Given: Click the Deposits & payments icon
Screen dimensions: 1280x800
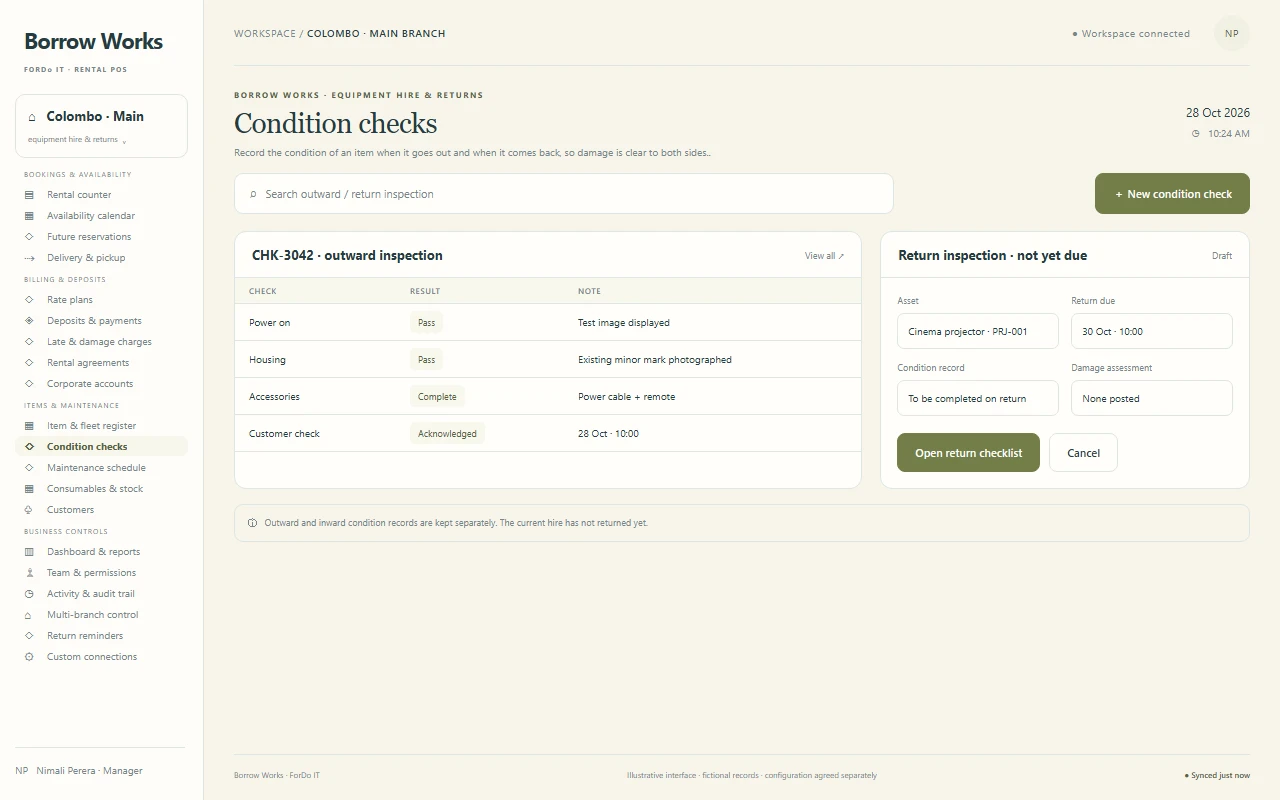Looking at the screenshot, I should click(29, 321).
